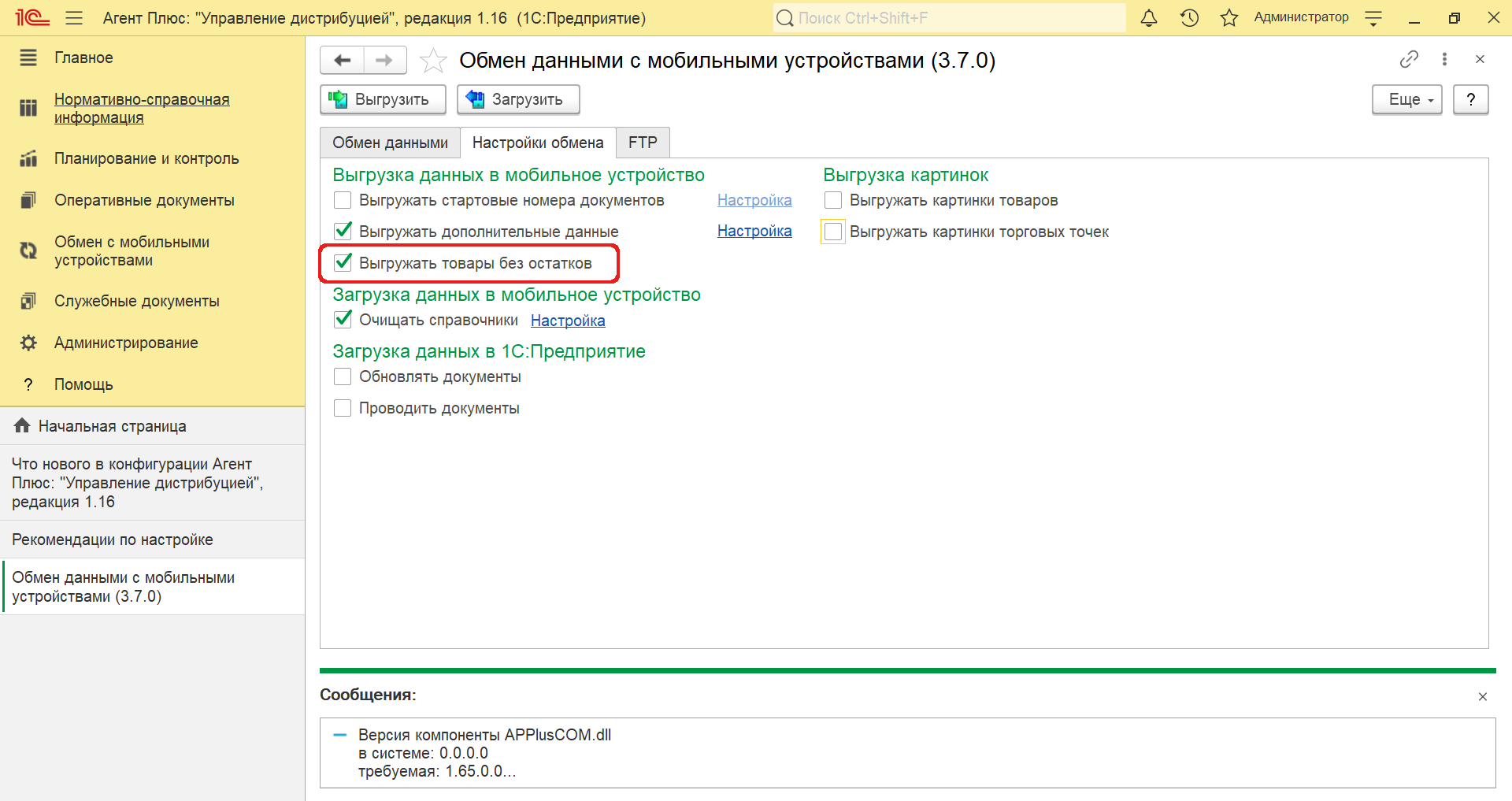
Task: Open help with the ? button
Action: [1470, 99]
